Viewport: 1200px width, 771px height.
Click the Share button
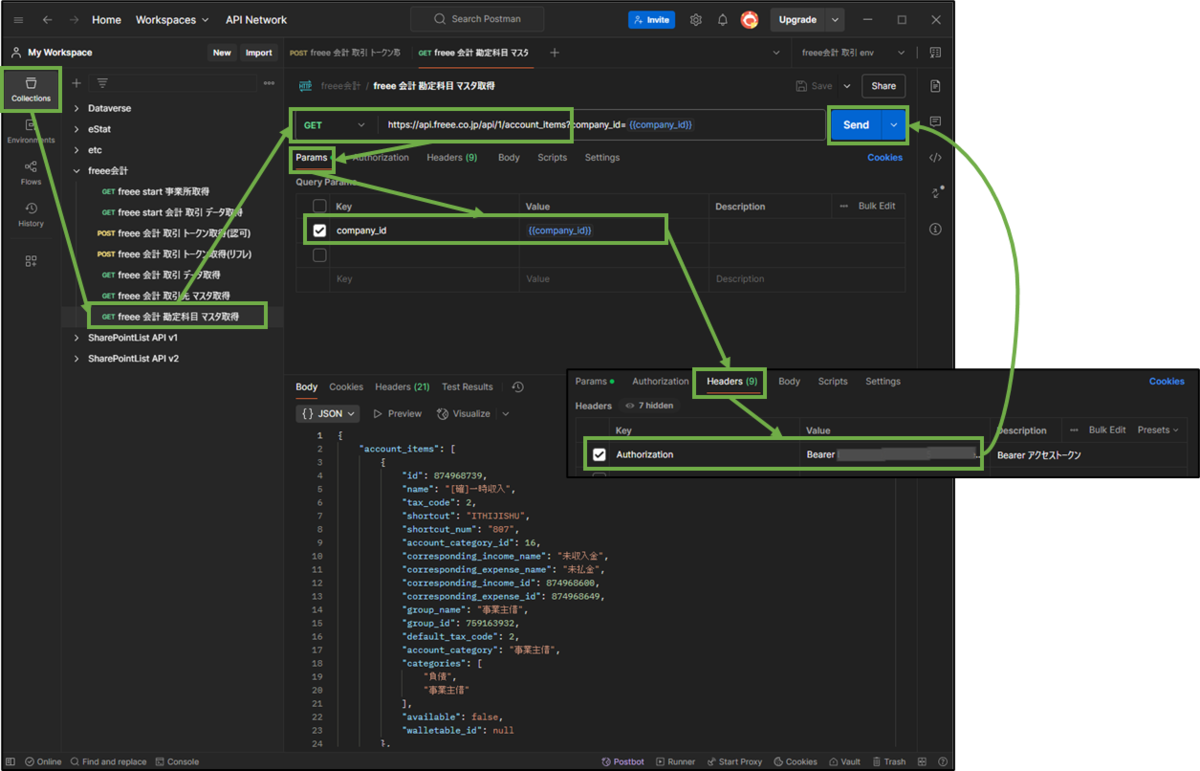(884, 86)
